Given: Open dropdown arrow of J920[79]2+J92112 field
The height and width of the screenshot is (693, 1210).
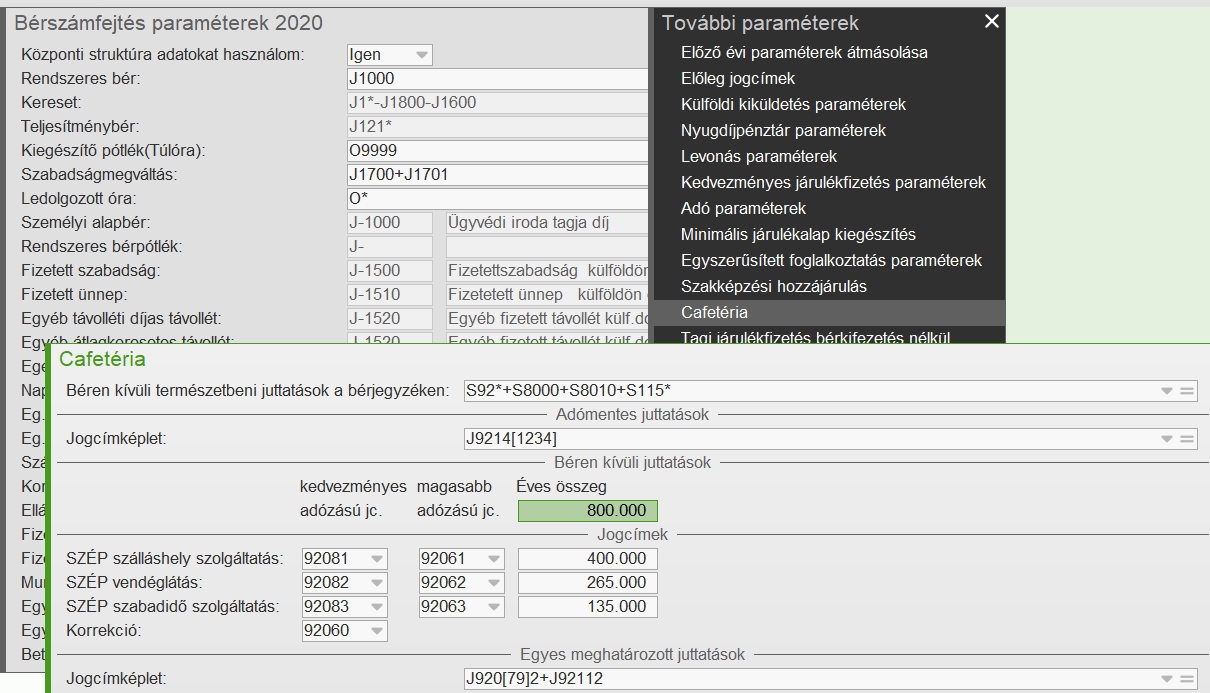Looking at the screenshot, I should coord(1166,679).
